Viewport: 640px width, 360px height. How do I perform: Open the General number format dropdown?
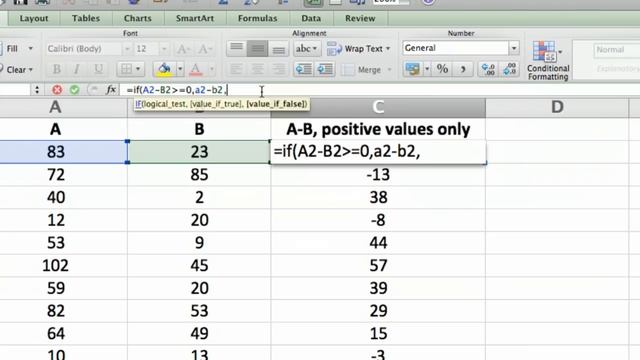[x=514, y=48]
